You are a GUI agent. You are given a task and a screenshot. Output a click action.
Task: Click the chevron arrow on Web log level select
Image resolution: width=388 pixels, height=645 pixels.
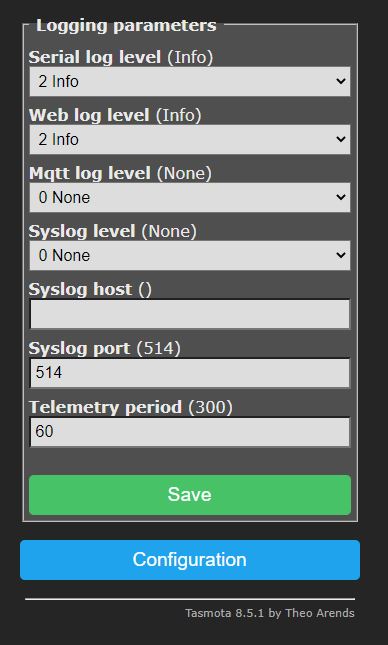pyautogui.click(x=341, y=139)
